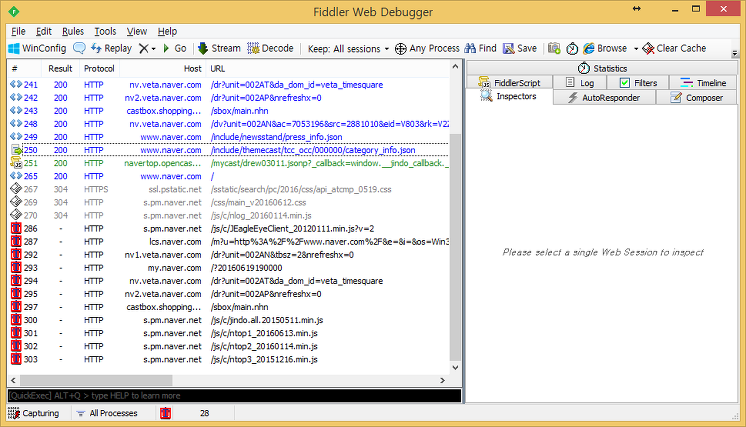Click session list scroll up arrow

455,67
